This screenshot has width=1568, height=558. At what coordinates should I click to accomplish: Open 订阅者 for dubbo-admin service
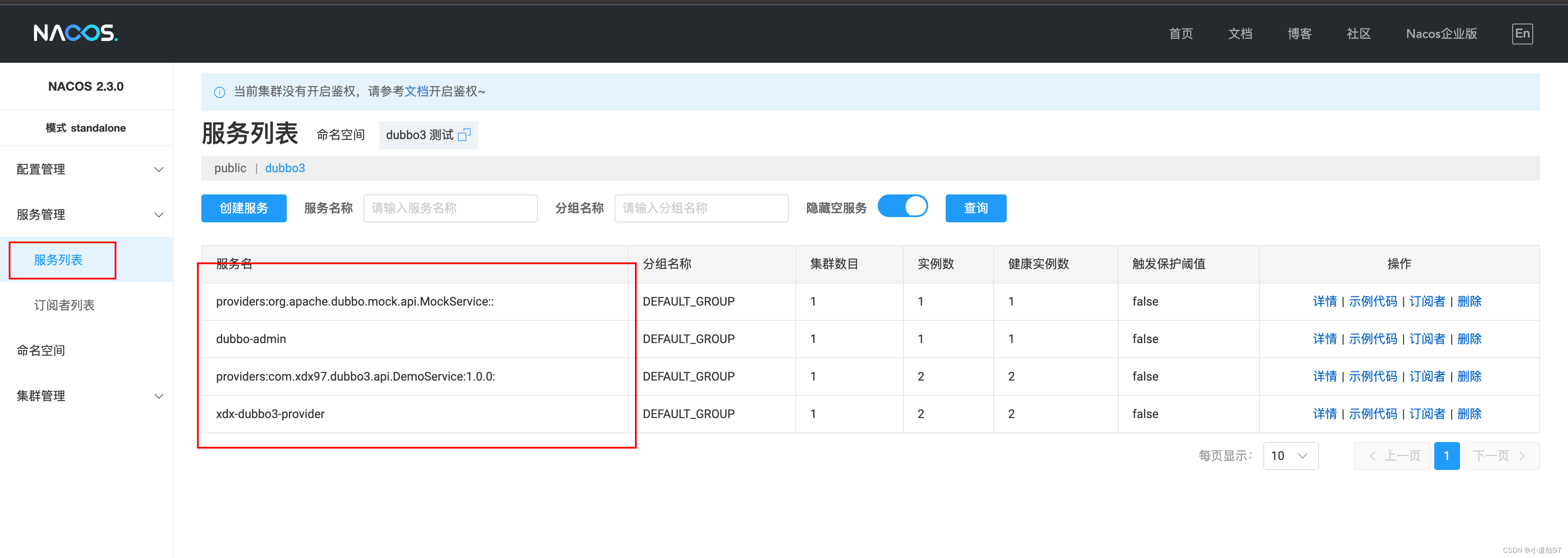1427,339
